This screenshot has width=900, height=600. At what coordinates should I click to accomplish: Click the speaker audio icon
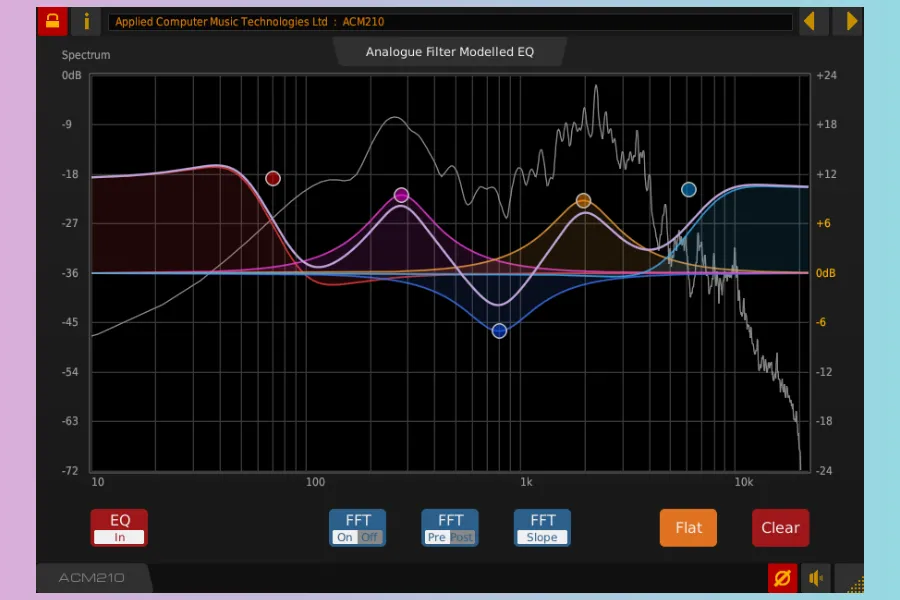pos(816,577)
